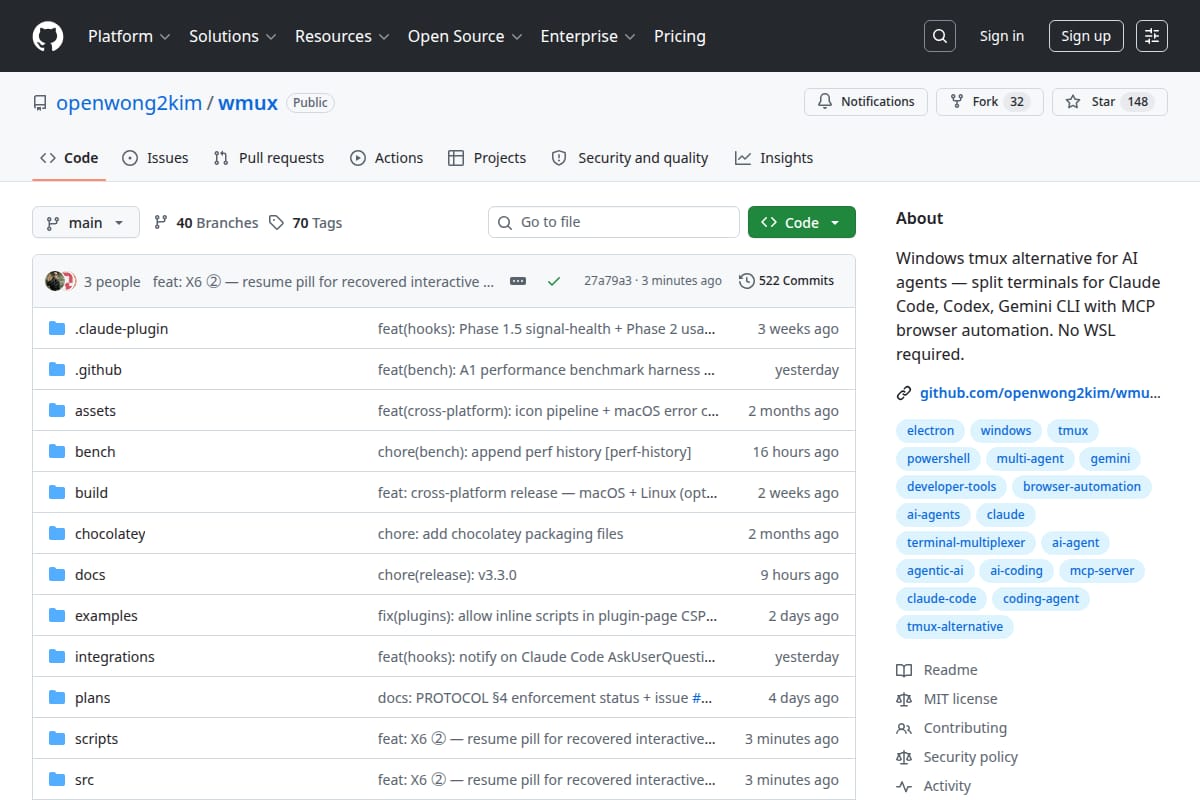1200x800 pixels.
Task: Switch to the Pull requests tab
Action: (x=269, y=158)
